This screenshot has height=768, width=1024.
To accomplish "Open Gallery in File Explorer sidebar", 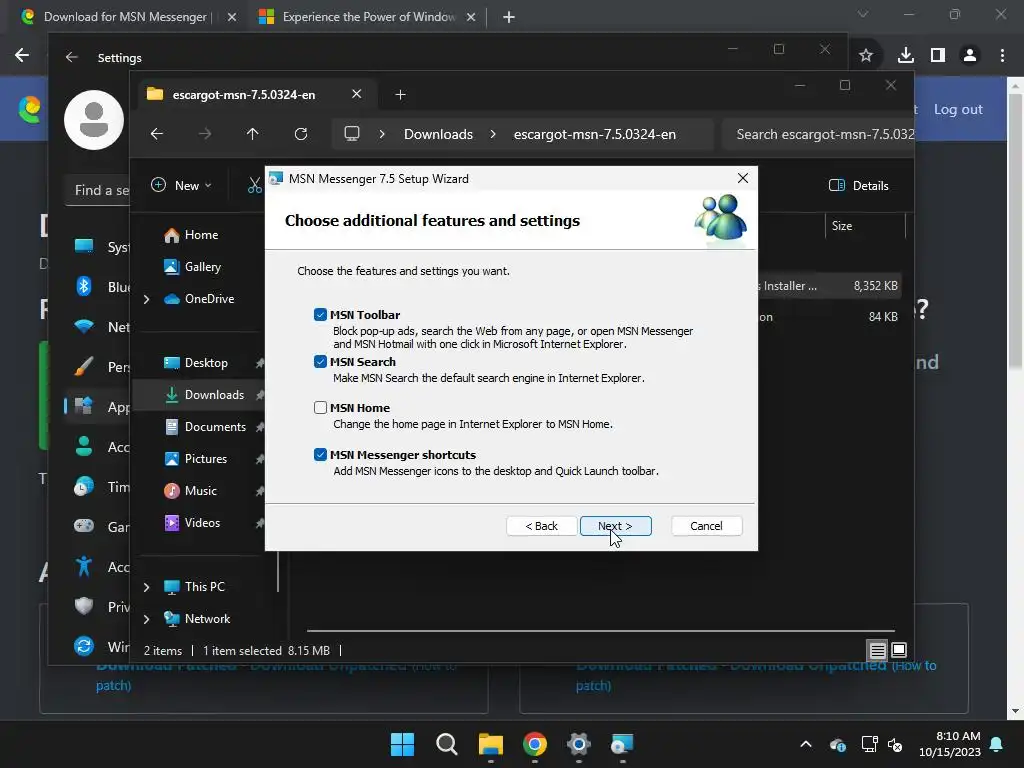I will pyautogui.click(x=202, y=266).
